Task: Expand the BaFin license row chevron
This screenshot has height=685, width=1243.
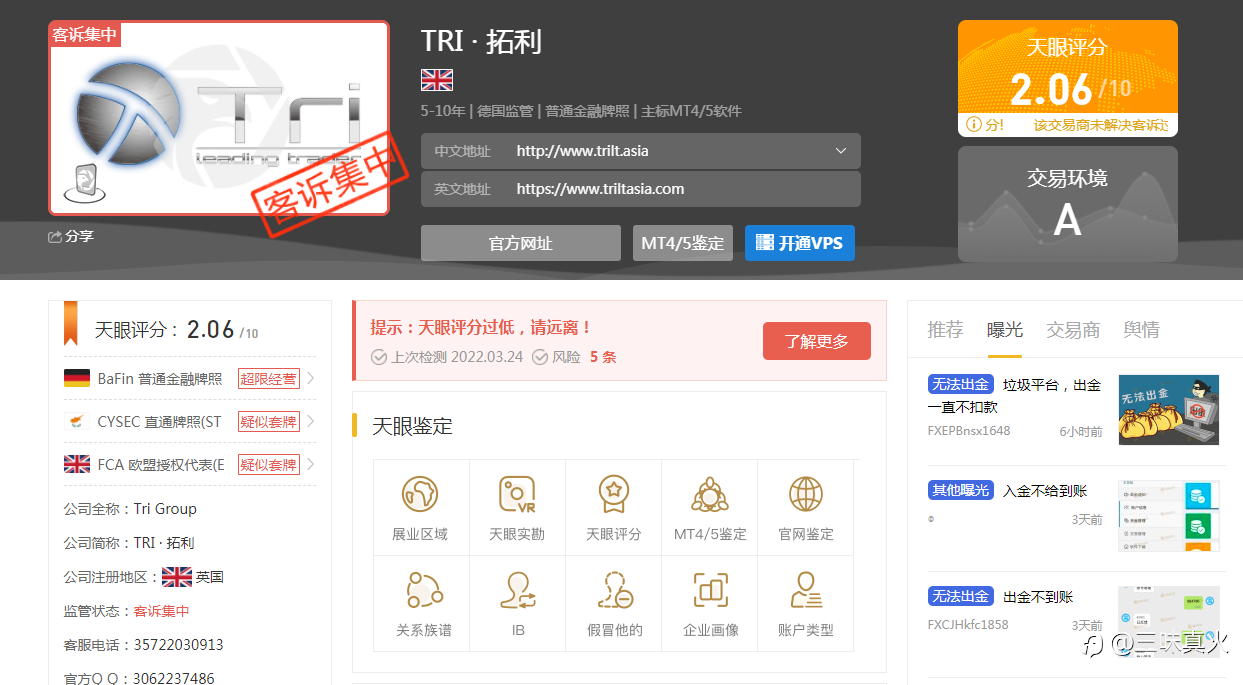Action: click(x=311, y=378)
